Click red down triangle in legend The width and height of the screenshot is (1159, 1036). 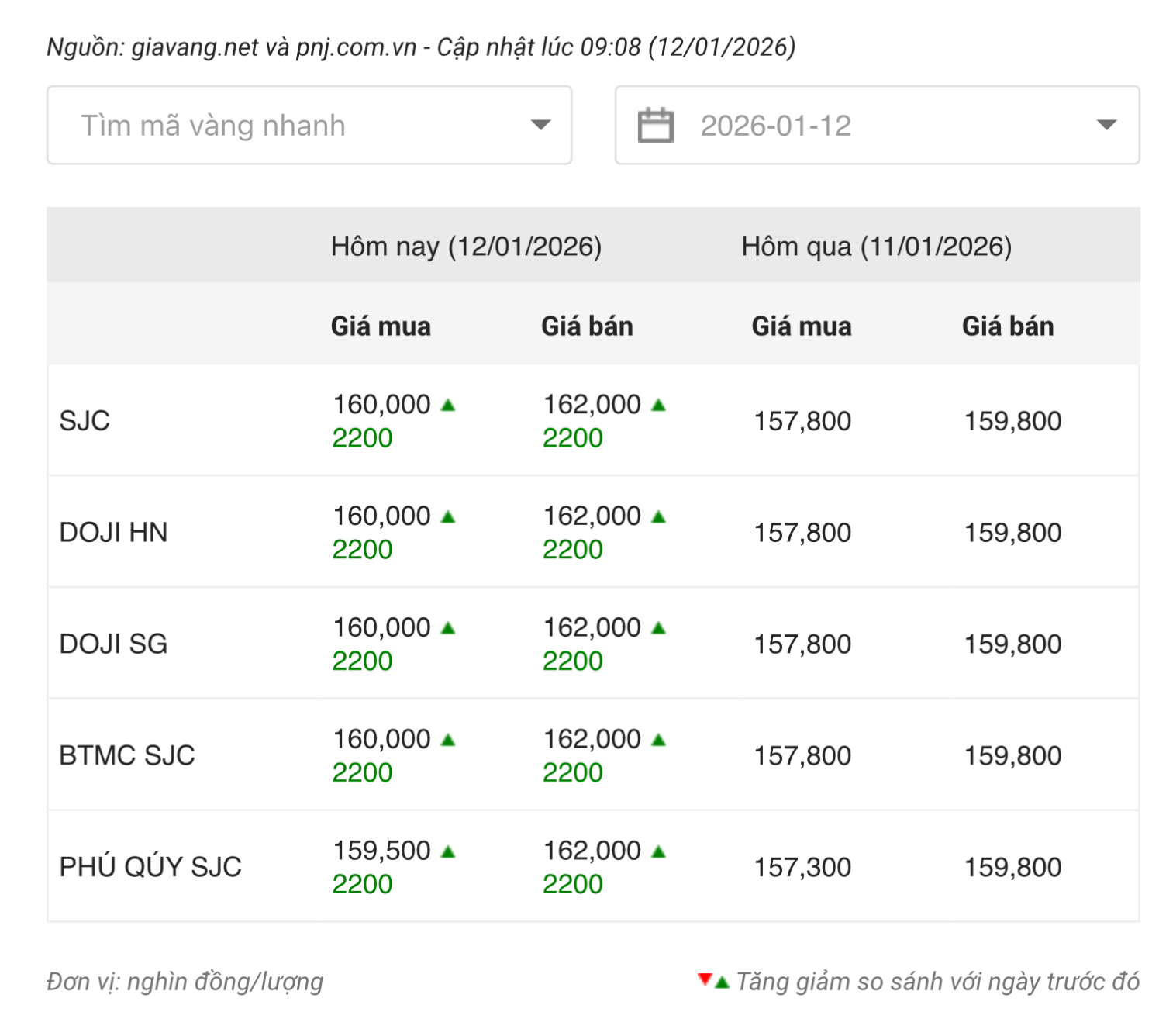705,979
